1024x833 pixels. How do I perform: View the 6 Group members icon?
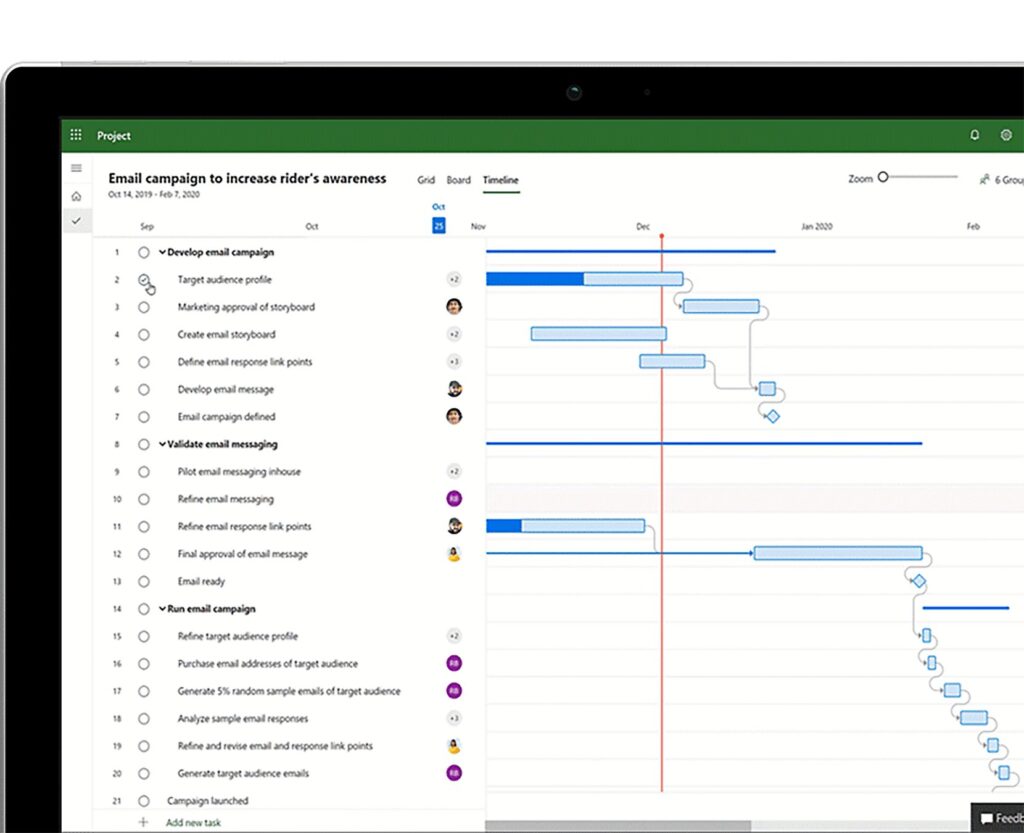(x=986, y=179)
